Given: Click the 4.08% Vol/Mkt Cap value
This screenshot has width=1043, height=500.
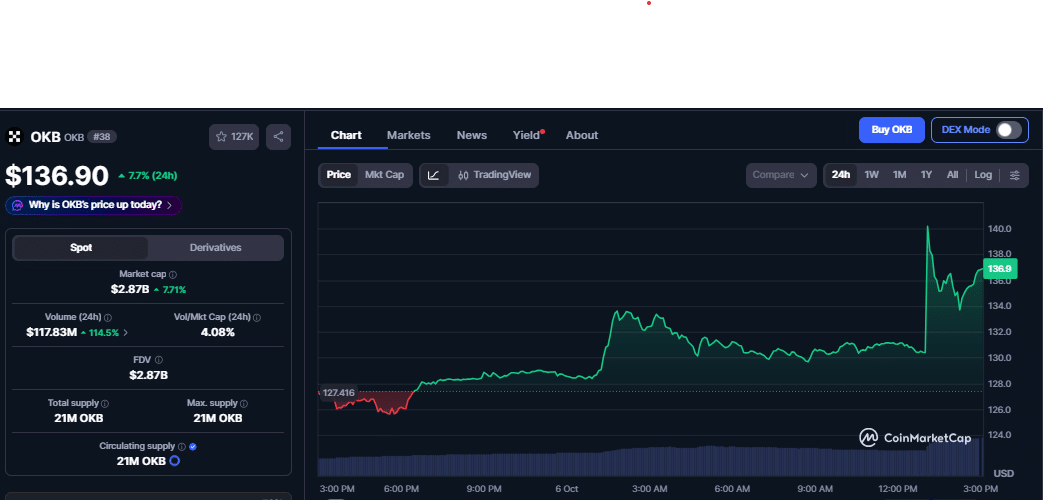Looking at the screenshot, I should coord(218,332).
